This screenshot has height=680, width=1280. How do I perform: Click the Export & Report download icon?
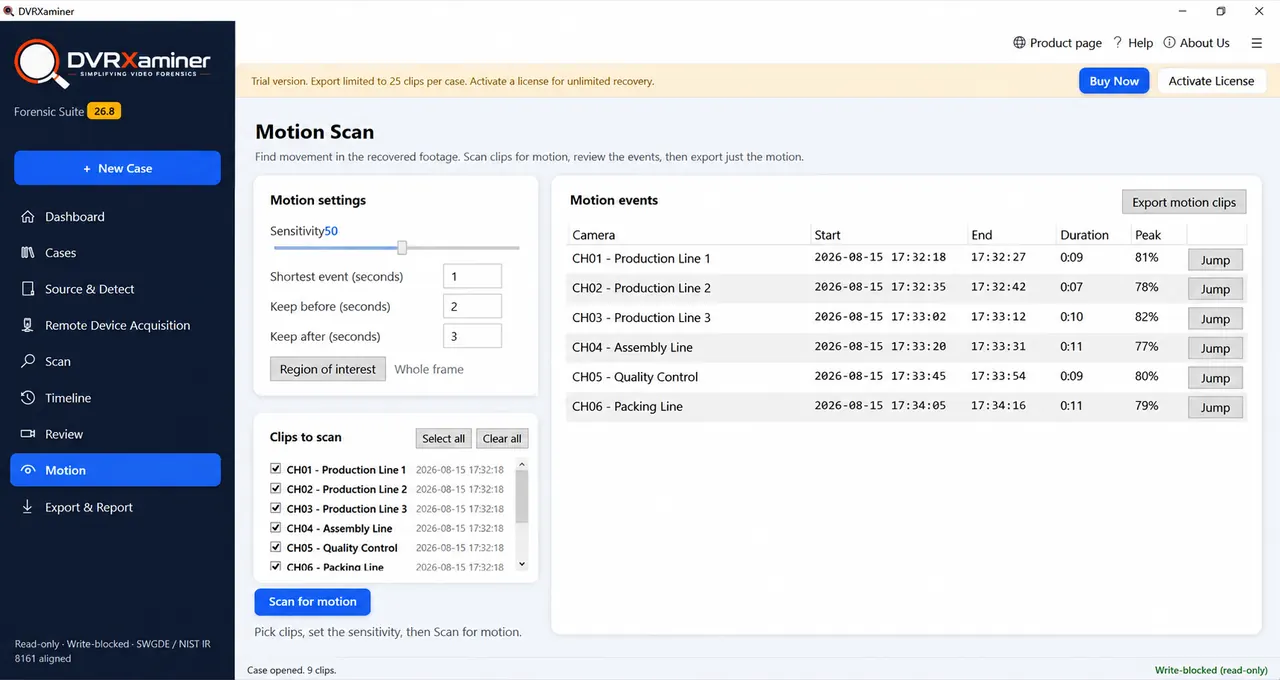(x=28, y=507)
